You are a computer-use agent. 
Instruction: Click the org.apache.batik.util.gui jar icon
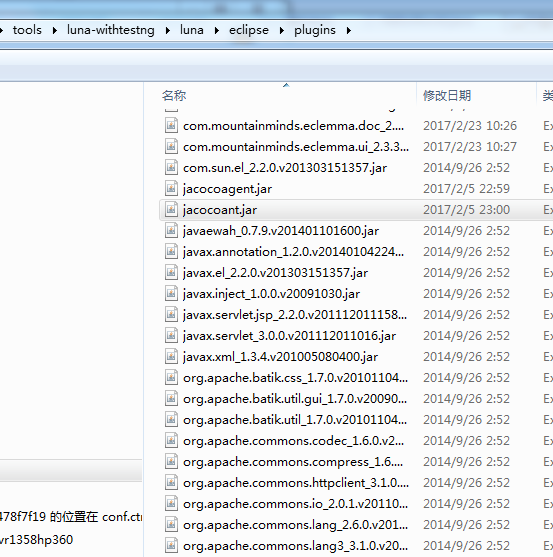pyautogui.click(x=171, y=398)
